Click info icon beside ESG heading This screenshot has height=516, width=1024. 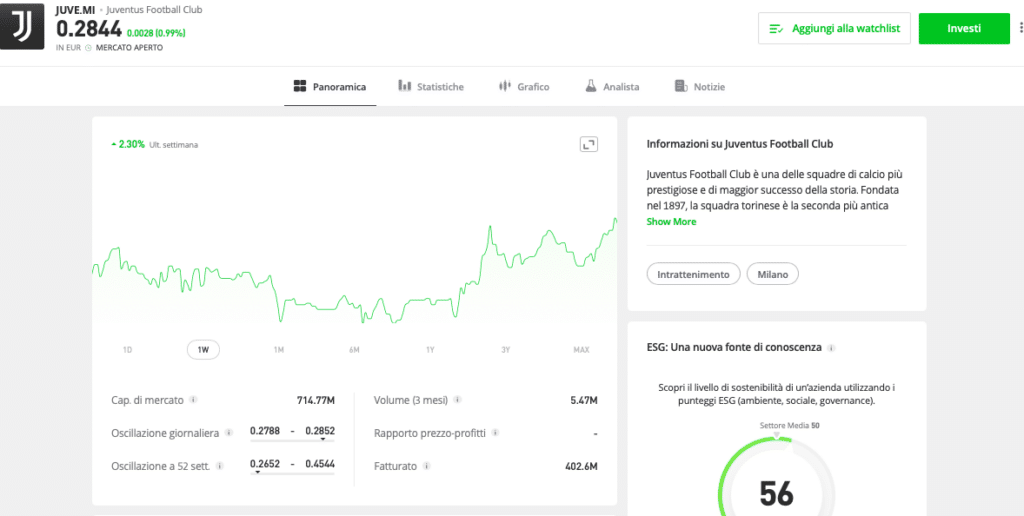point(831,348)
